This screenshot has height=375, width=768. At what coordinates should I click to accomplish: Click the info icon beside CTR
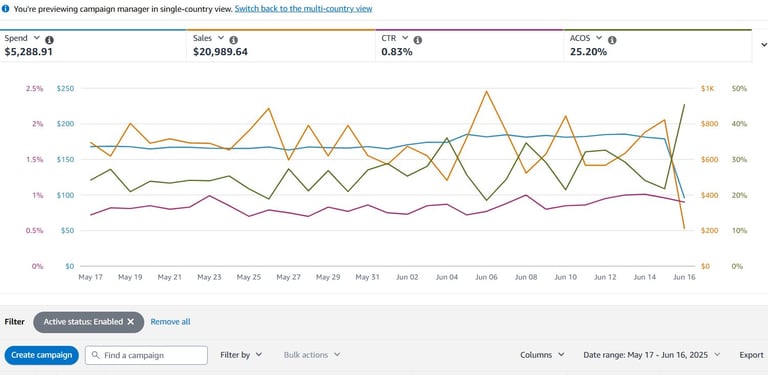pyautogui.click(x=417, y=40)
